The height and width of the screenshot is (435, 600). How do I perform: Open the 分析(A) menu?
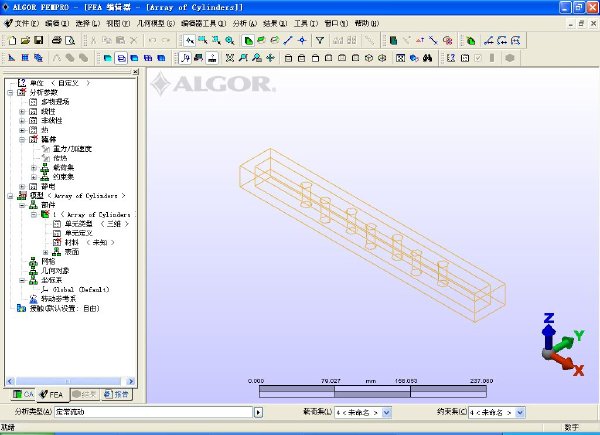245,23
